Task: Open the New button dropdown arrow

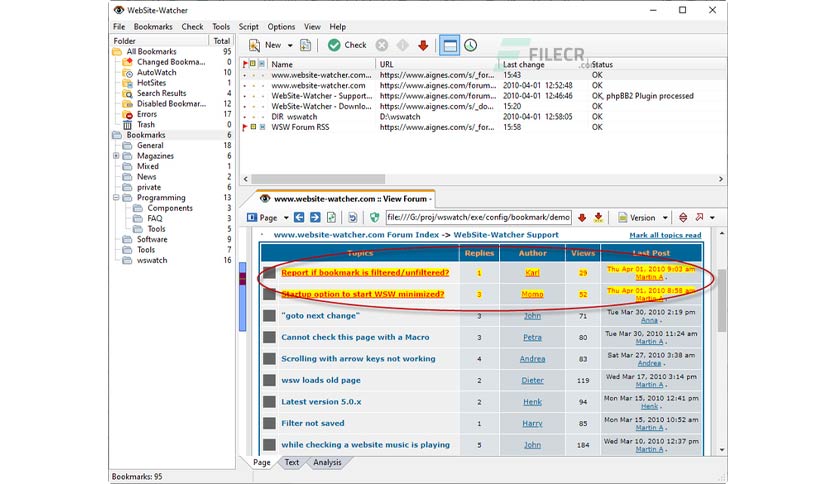Action: click(x=290, y=45)
